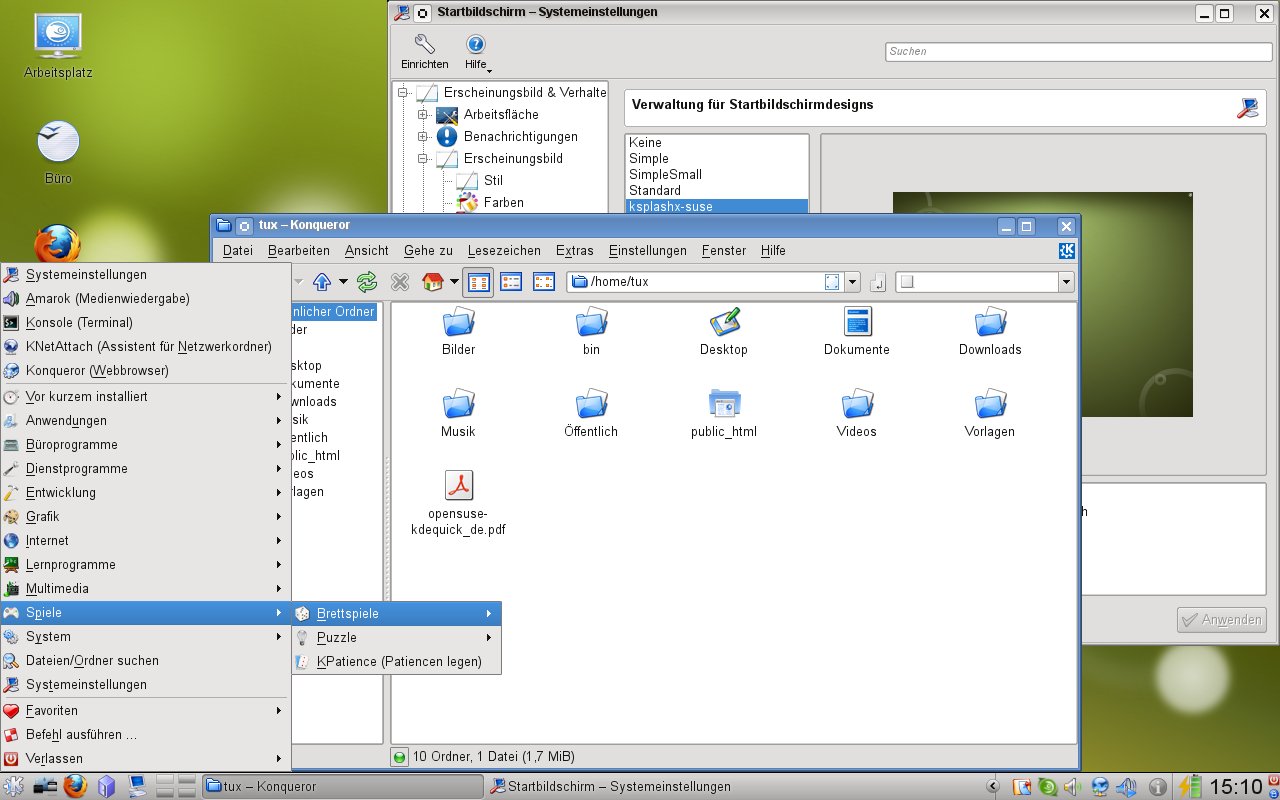
Task: Switch Konqueror to detailed list view
Action: point(511,282)
